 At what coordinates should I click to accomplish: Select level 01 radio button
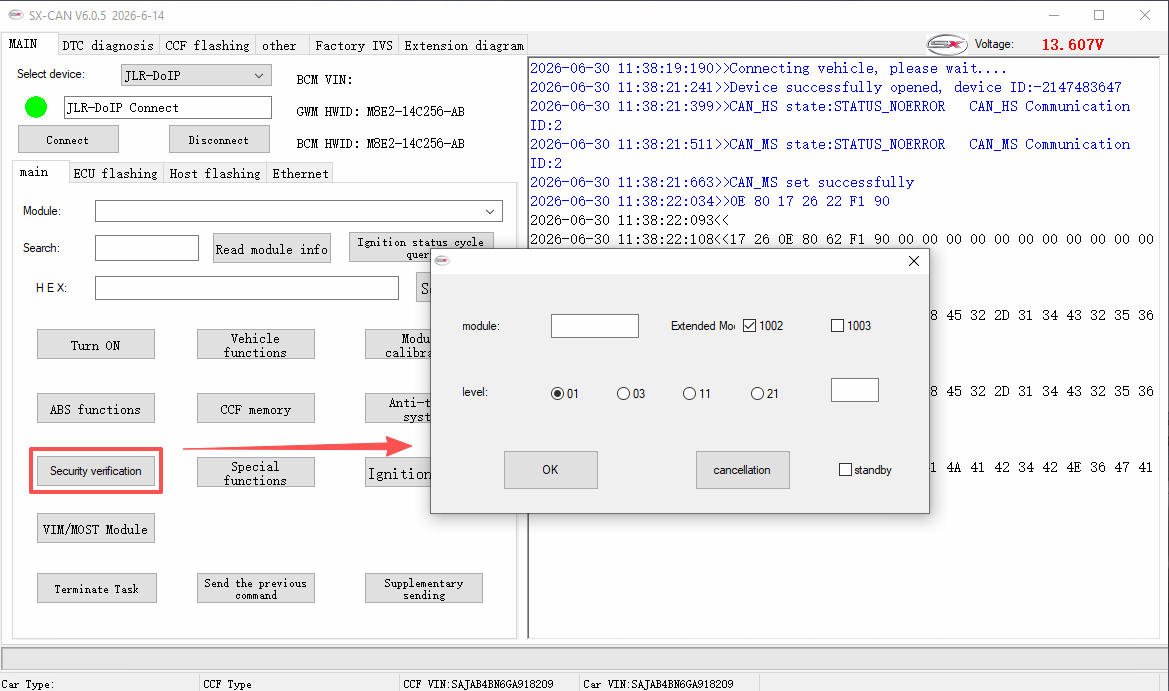557,394
